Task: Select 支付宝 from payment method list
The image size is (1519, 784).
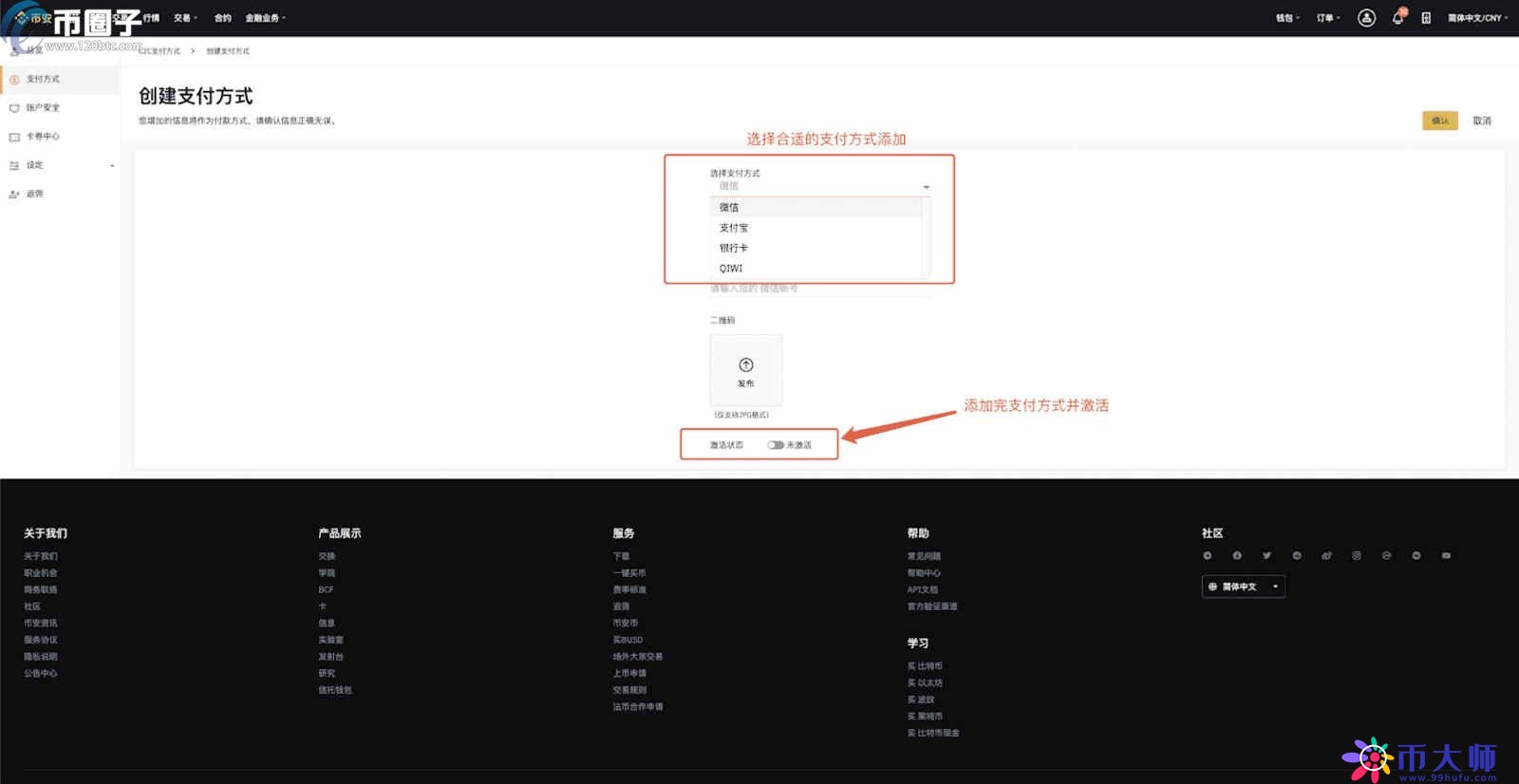Action: [x=816, y=228]
